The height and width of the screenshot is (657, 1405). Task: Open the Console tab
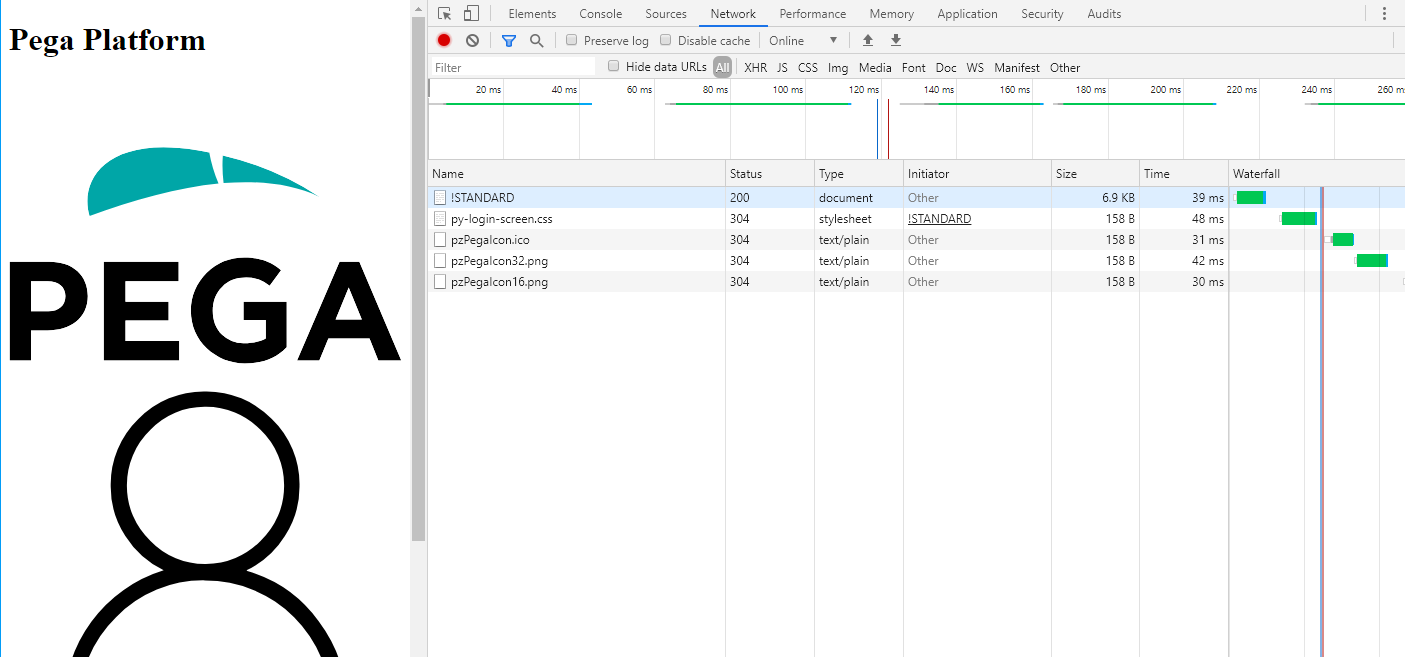point(601,14)
